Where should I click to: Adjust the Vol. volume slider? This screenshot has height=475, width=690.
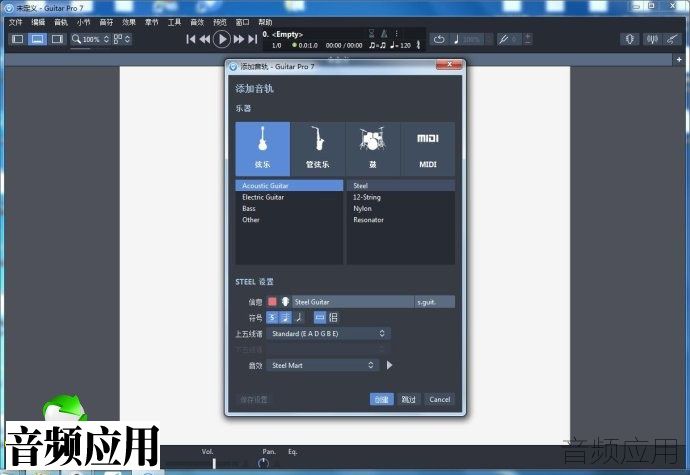pyautogui.click(x=214, y=463)
